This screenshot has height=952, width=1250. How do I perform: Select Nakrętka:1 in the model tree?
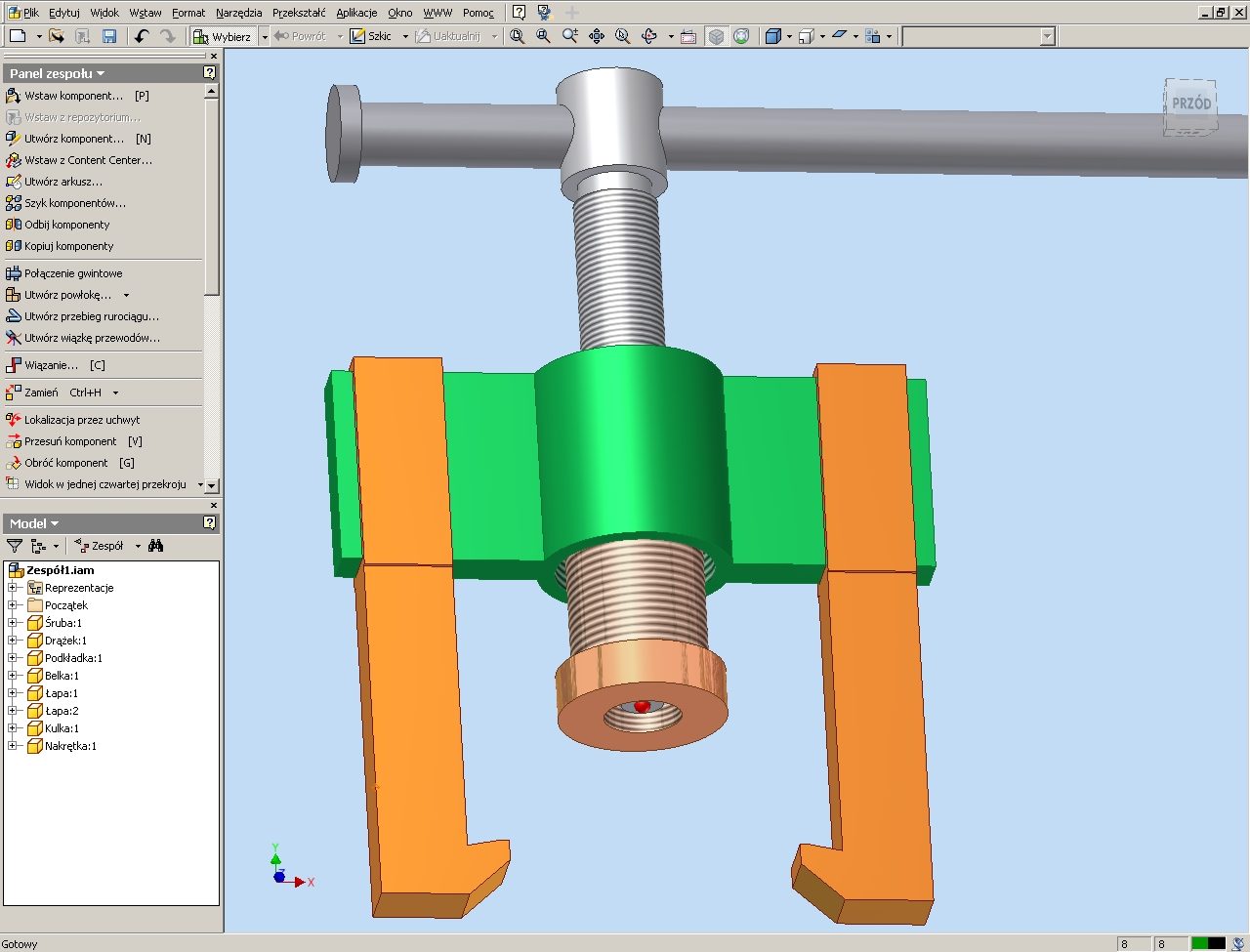click(70, 746)
